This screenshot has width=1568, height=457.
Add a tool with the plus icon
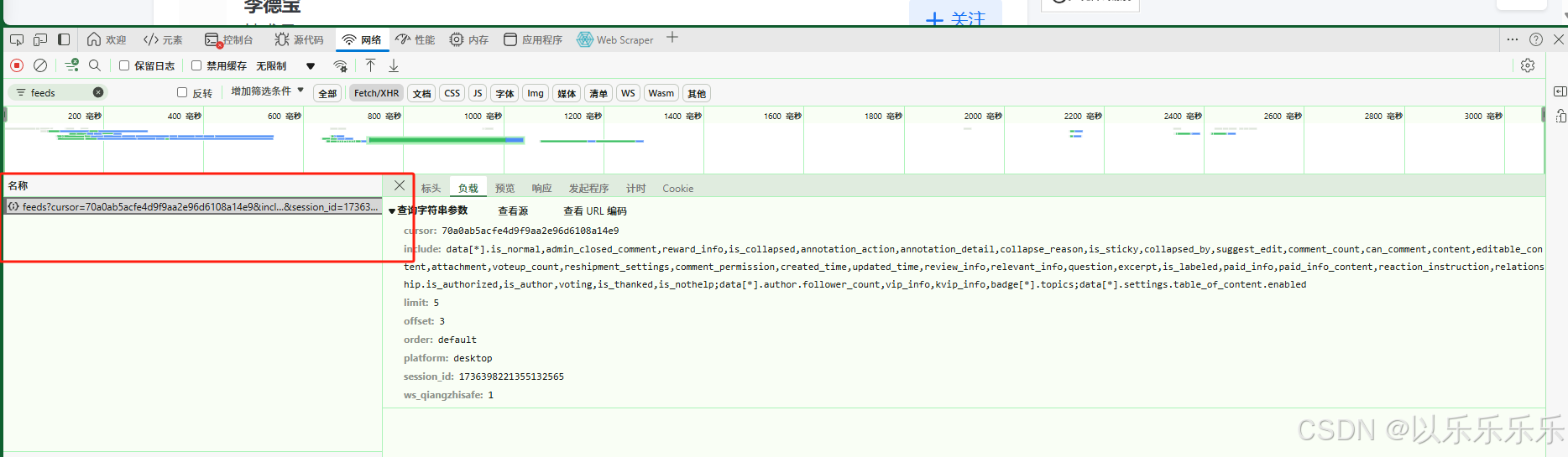point(672,38)
